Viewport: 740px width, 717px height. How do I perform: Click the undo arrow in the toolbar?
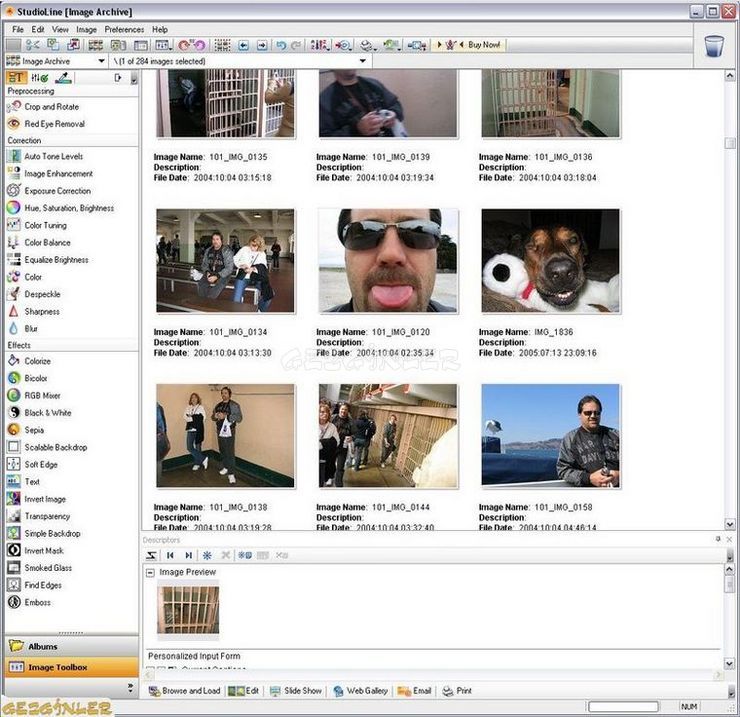pos(281,45)
